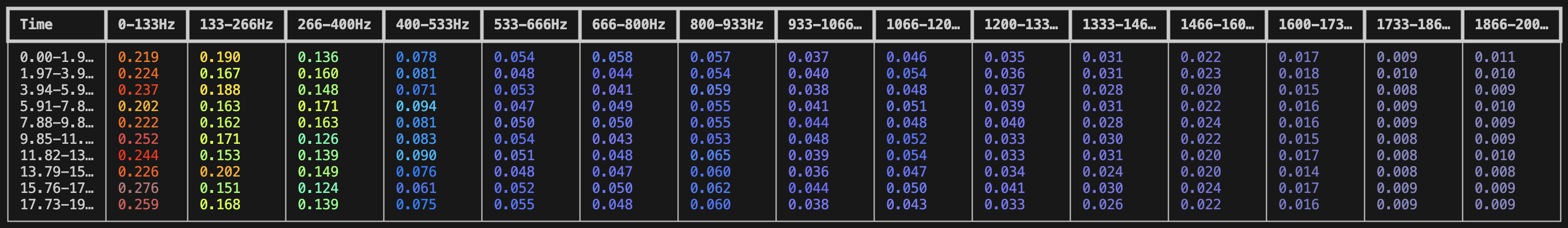This screenshot has width=1568, height=228.
Task: Click value 0.058 in the 666-800Hz column
Action: tap(612, 57)
